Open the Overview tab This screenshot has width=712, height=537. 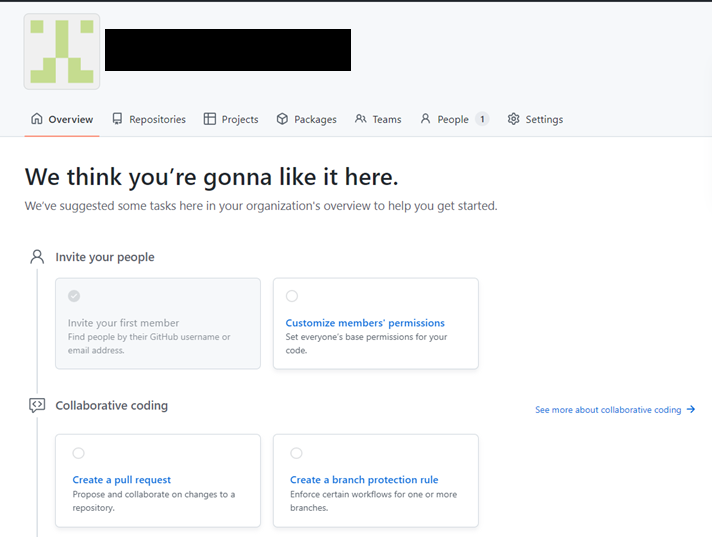(x=62, y=119)
